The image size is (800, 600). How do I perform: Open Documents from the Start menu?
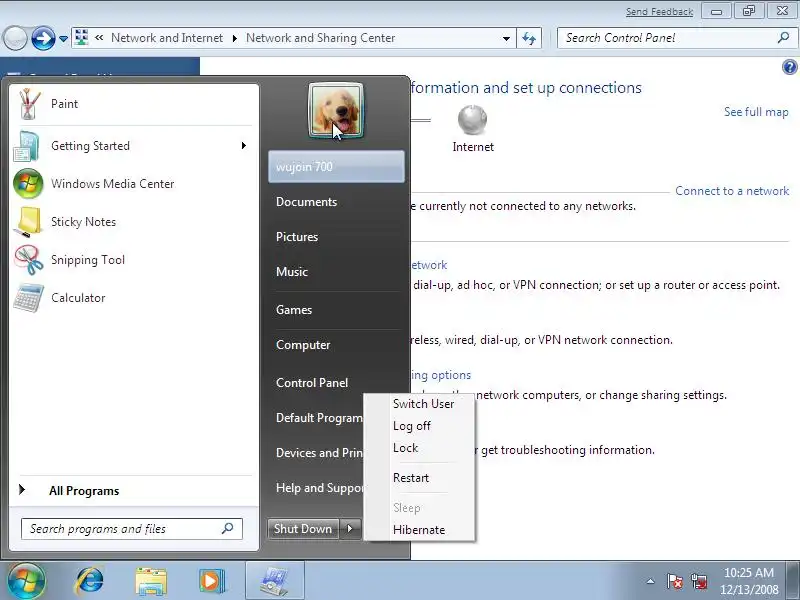[x=336, y=202]
